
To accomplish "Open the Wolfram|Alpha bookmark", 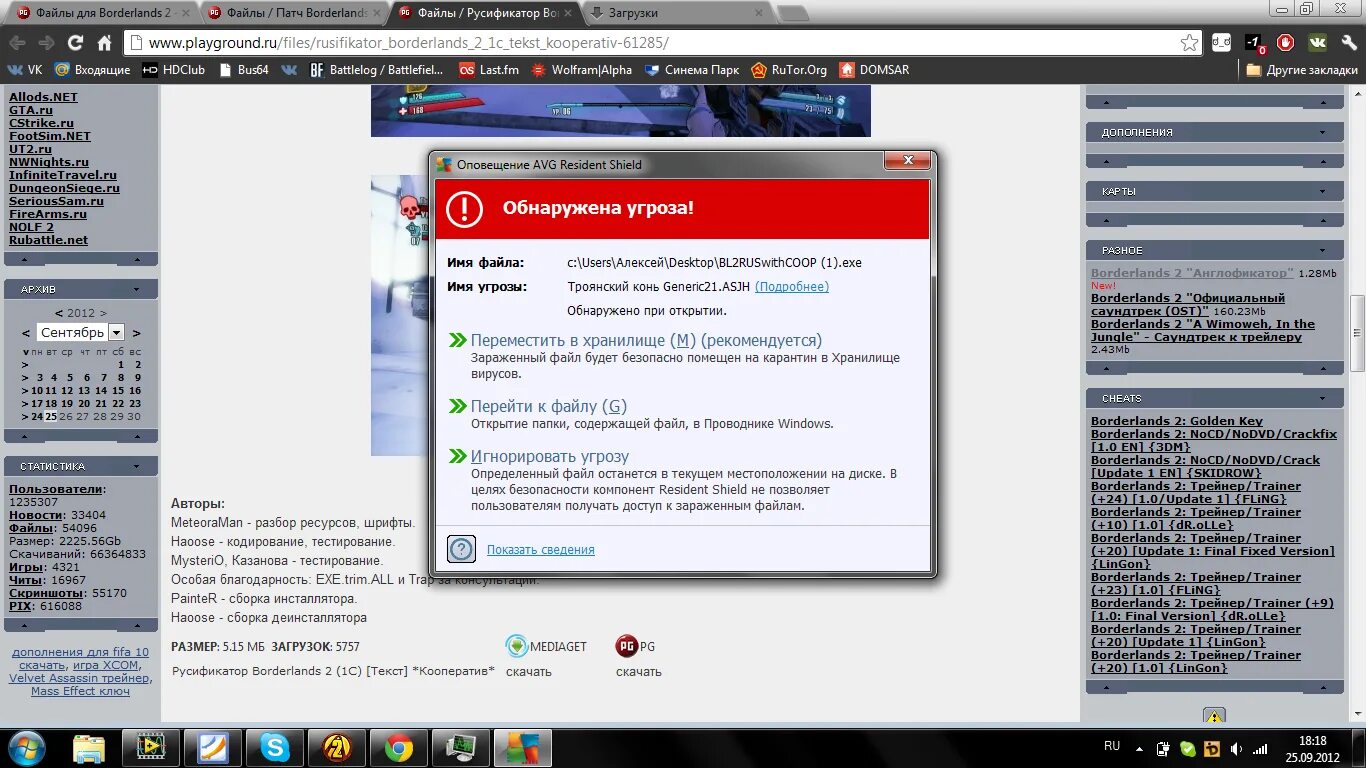I will click(x=582, y=70).
